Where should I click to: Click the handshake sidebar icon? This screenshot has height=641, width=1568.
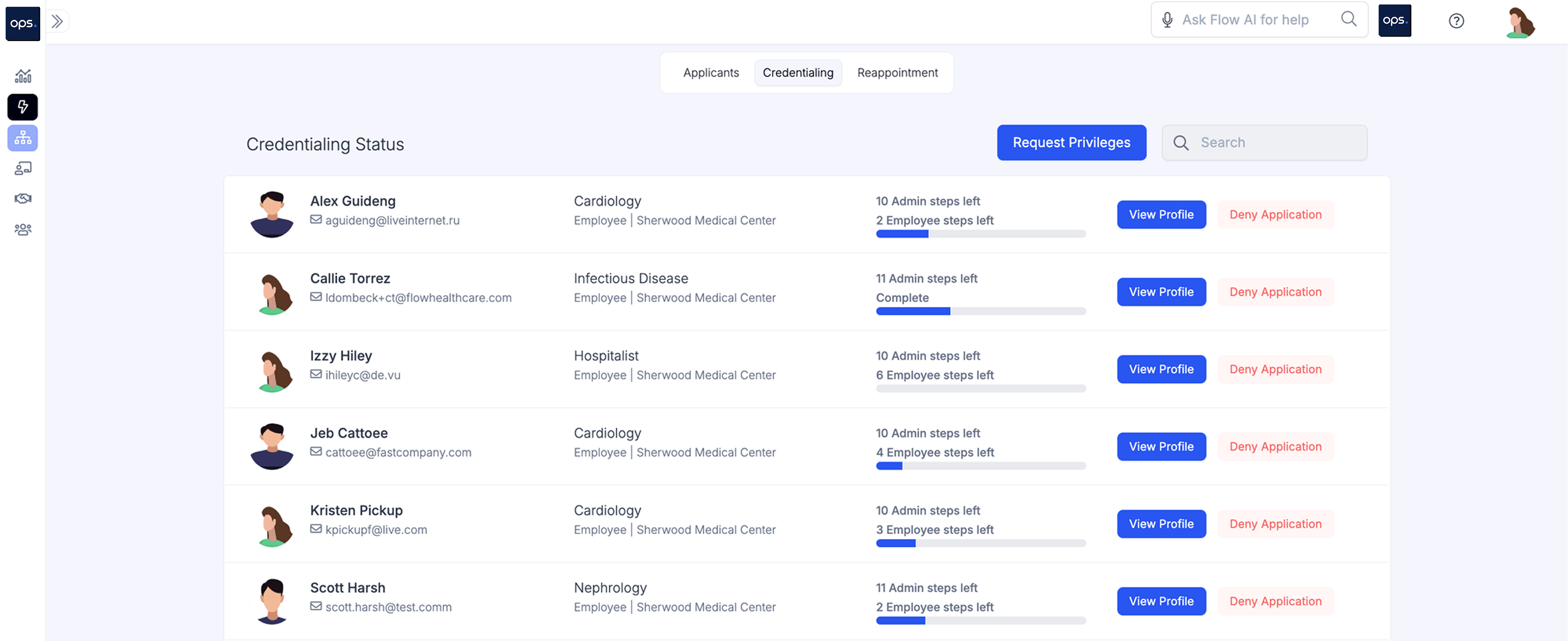coord(23,199)
